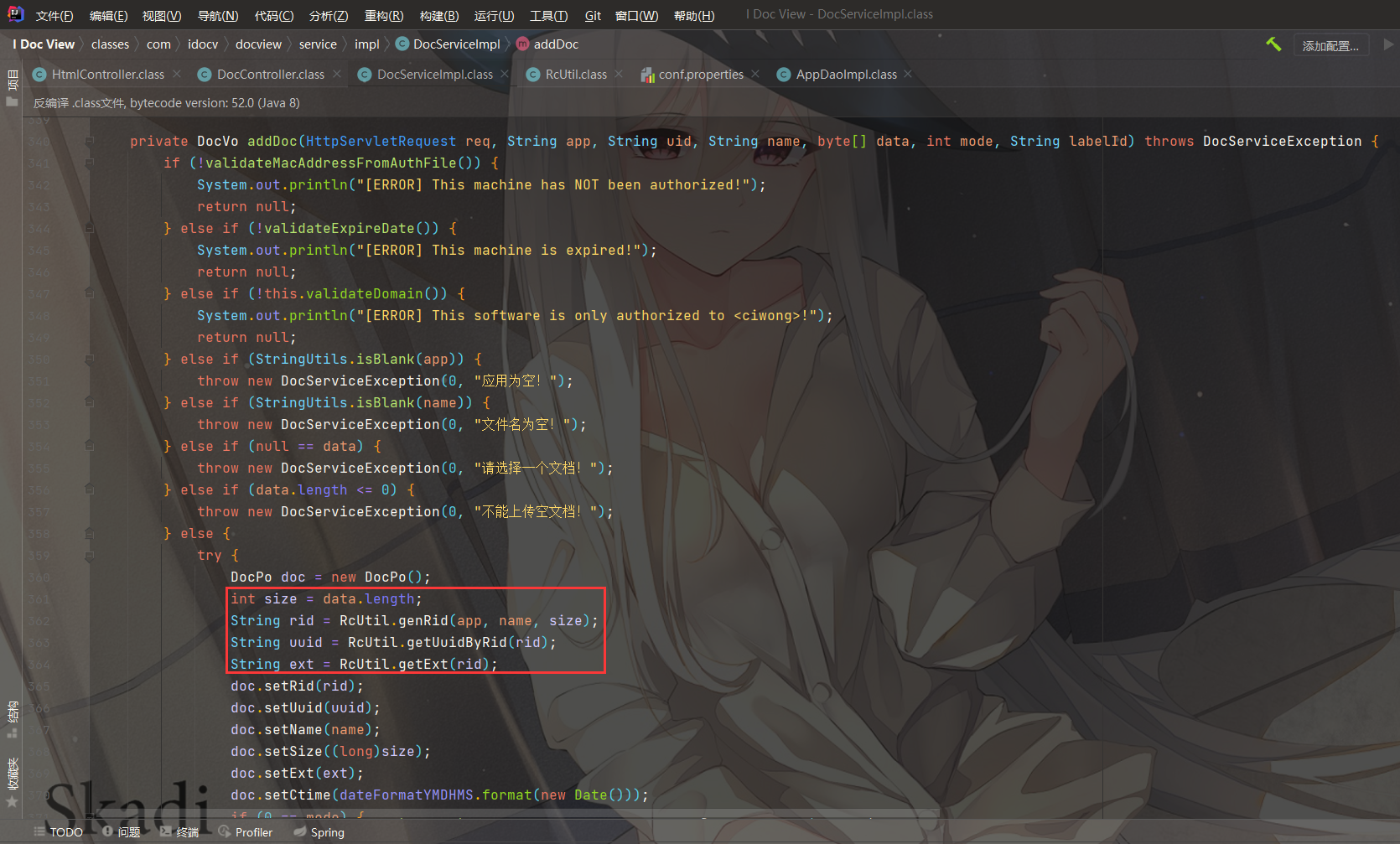Collapse the validateDomain block at line 347
Screen dimensions: 1400x844
pyautogui.click(x=90, y=293)
